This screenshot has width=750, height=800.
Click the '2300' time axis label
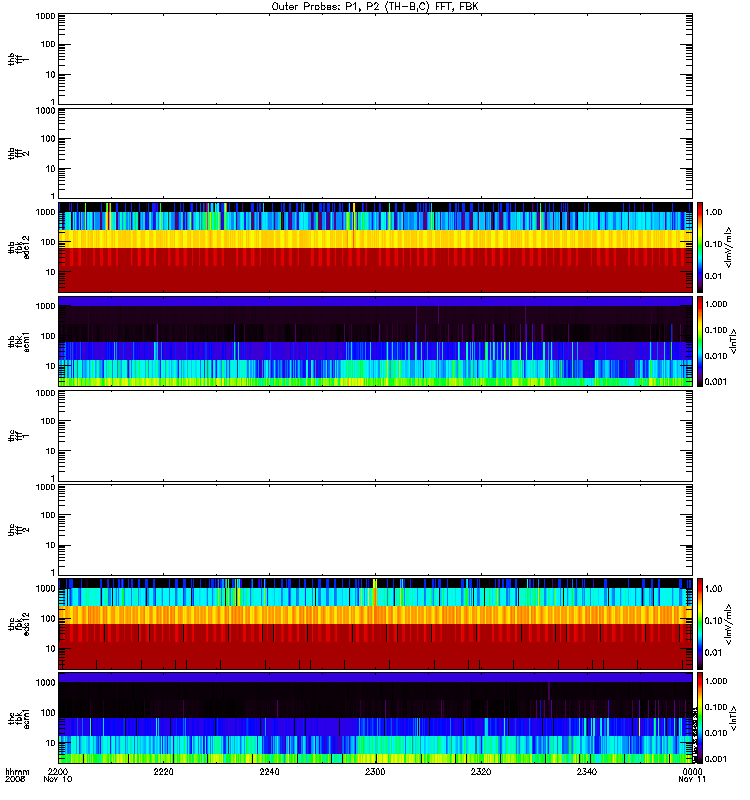[x=375, y=771]
